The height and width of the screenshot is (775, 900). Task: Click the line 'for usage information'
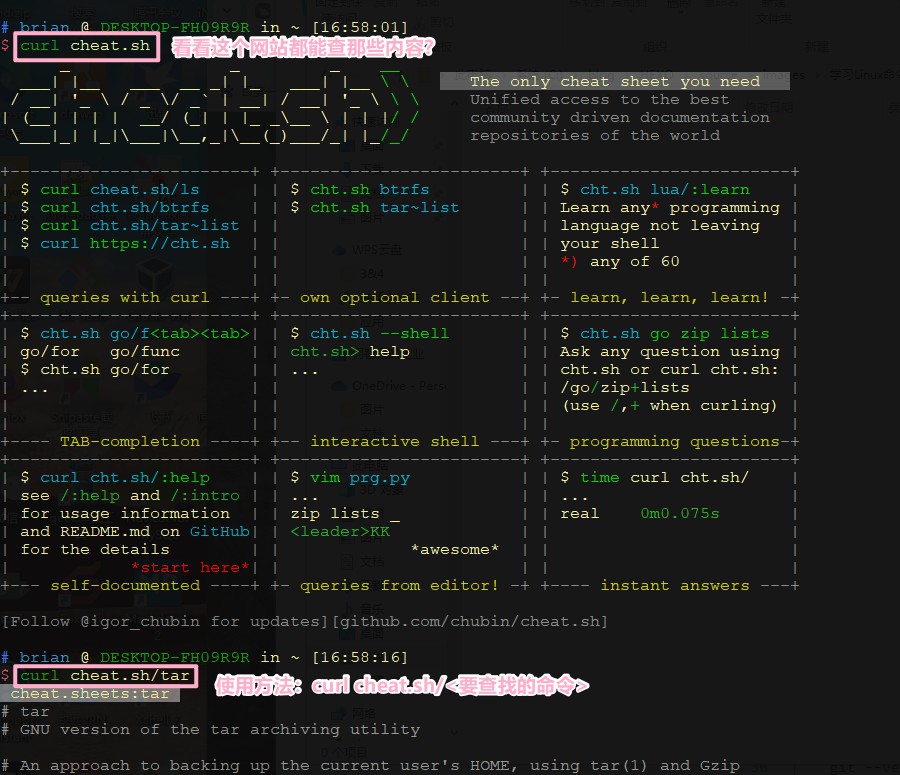click(x=125, y=513)
